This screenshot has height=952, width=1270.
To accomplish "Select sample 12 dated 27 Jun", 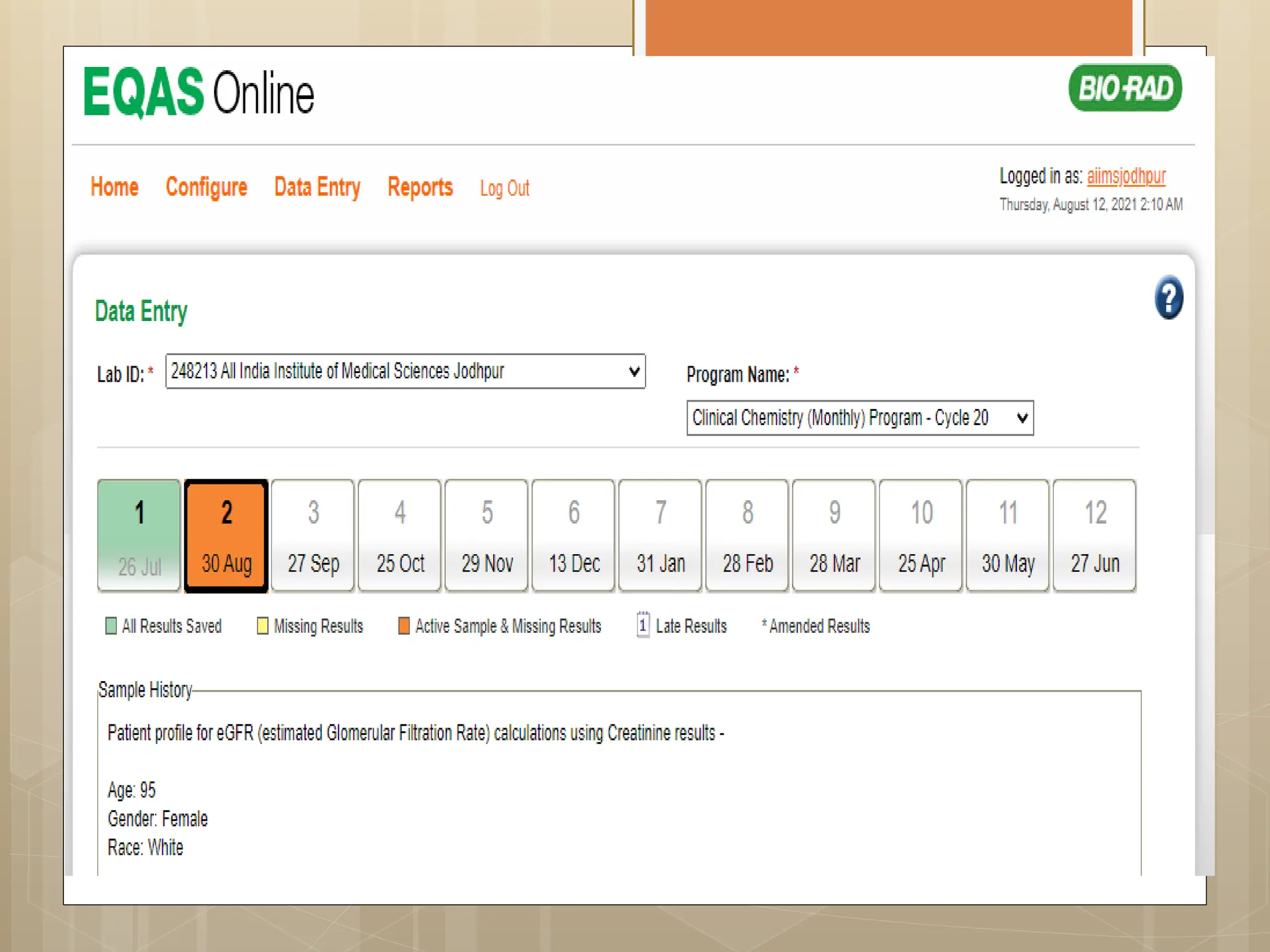I will coord(1095,535).
